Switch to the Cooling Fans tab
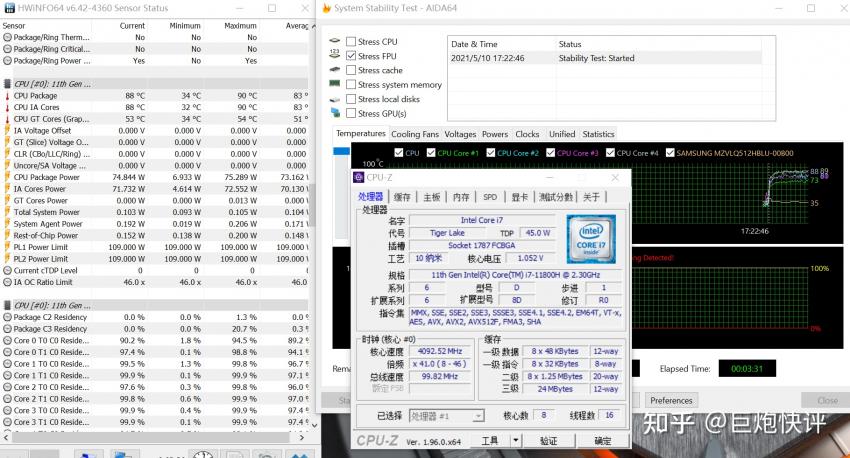Viewport: 850px width, 458px height. coord(415,134)
